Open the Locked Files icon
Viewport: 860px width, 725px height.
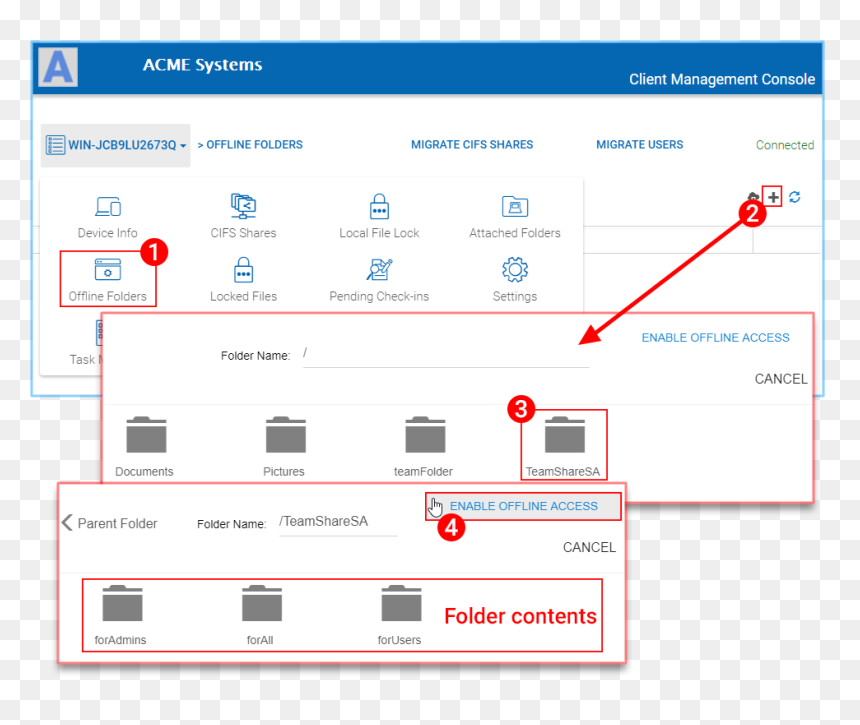[243, 269]
